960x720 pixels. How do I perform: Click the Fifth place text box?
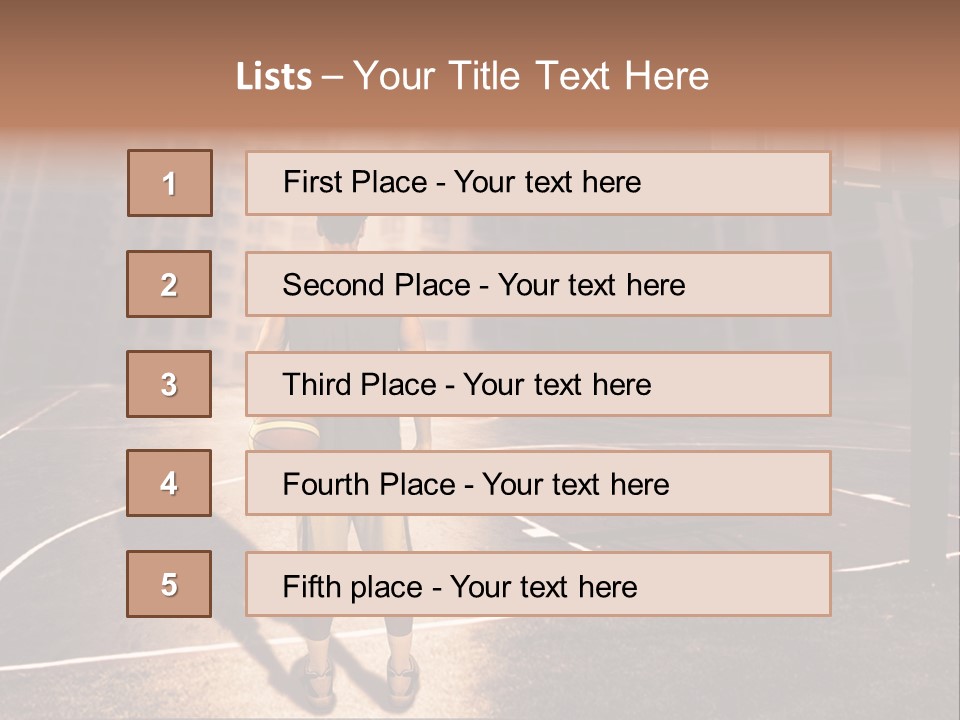pyautogui.click(x=538, y=583)
